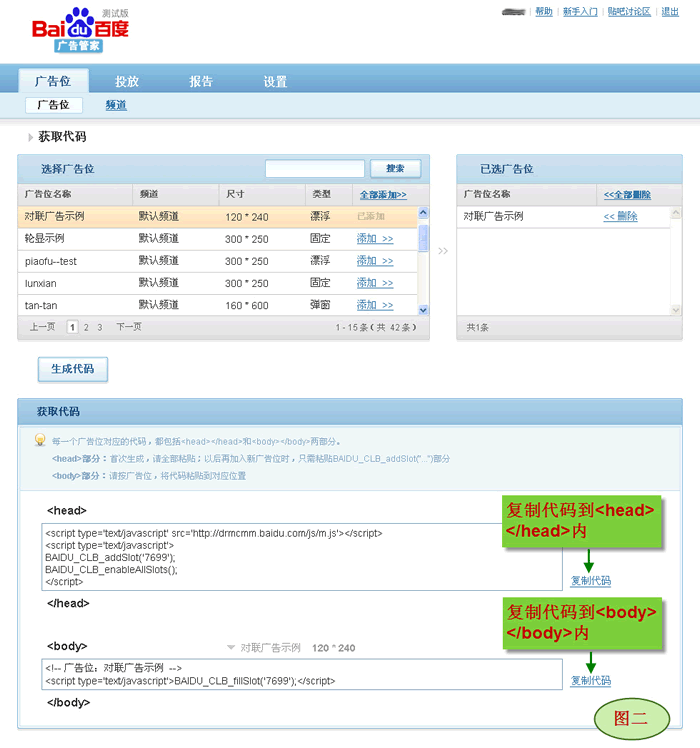Click the arrow icon beside 获取代码 heading
Viewport: 700px width, 748px height.
pos(30,137)
